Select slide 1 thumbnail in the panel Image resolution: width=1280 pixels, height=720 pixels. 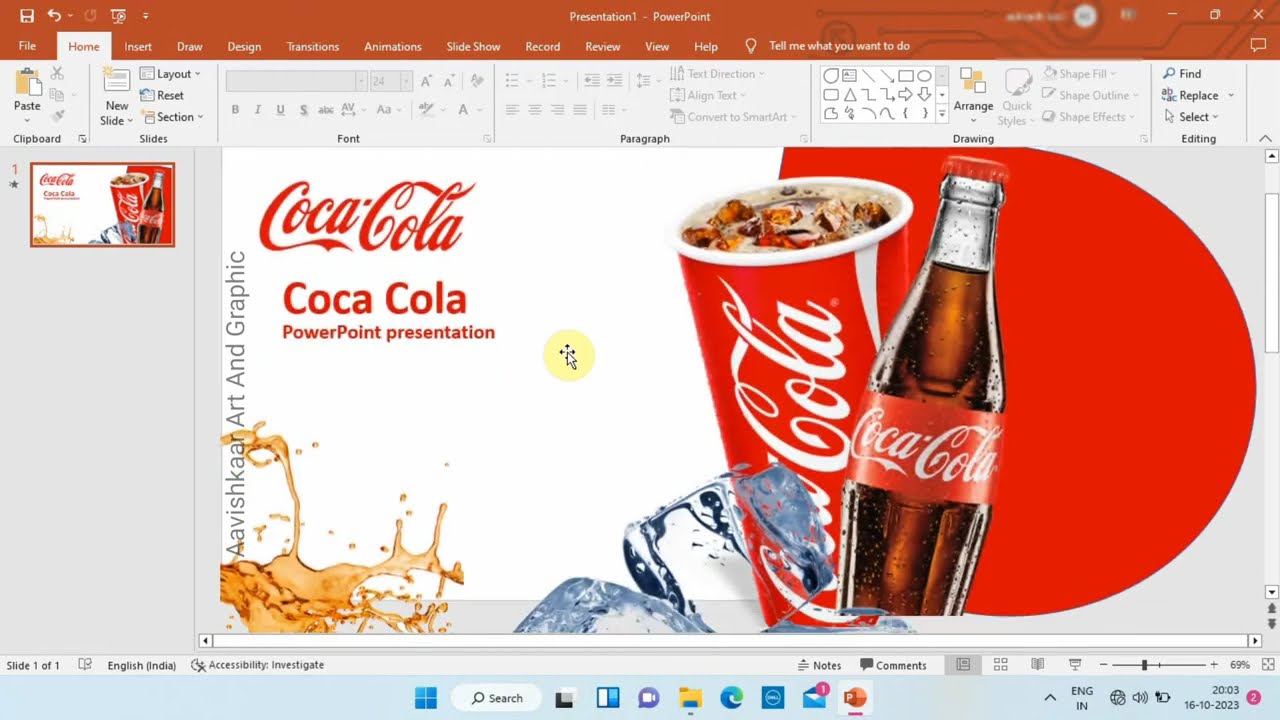[x=102, y=205]
